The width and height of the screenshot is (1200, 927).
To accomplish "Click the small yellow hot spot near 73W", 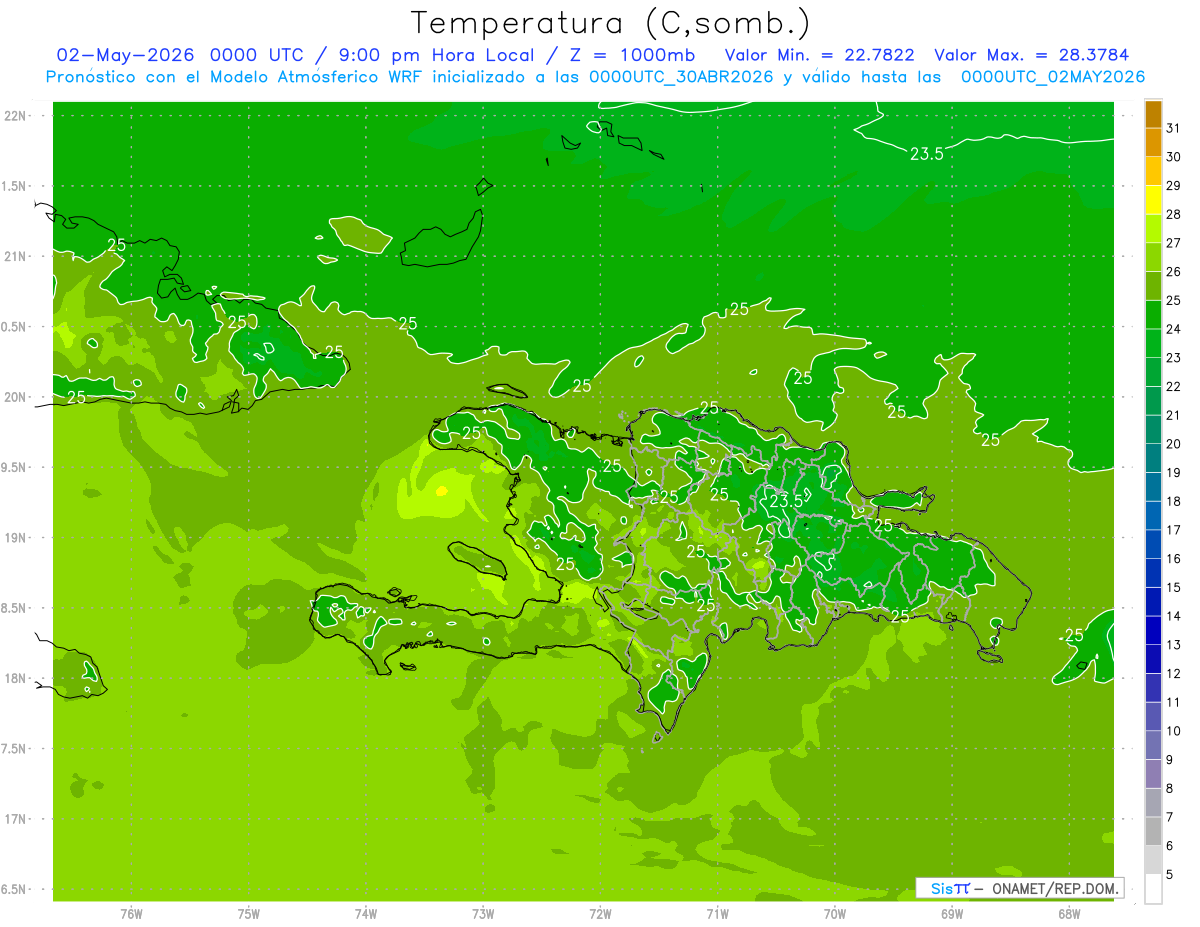I will pyautogui.click(x=442, y=490).
